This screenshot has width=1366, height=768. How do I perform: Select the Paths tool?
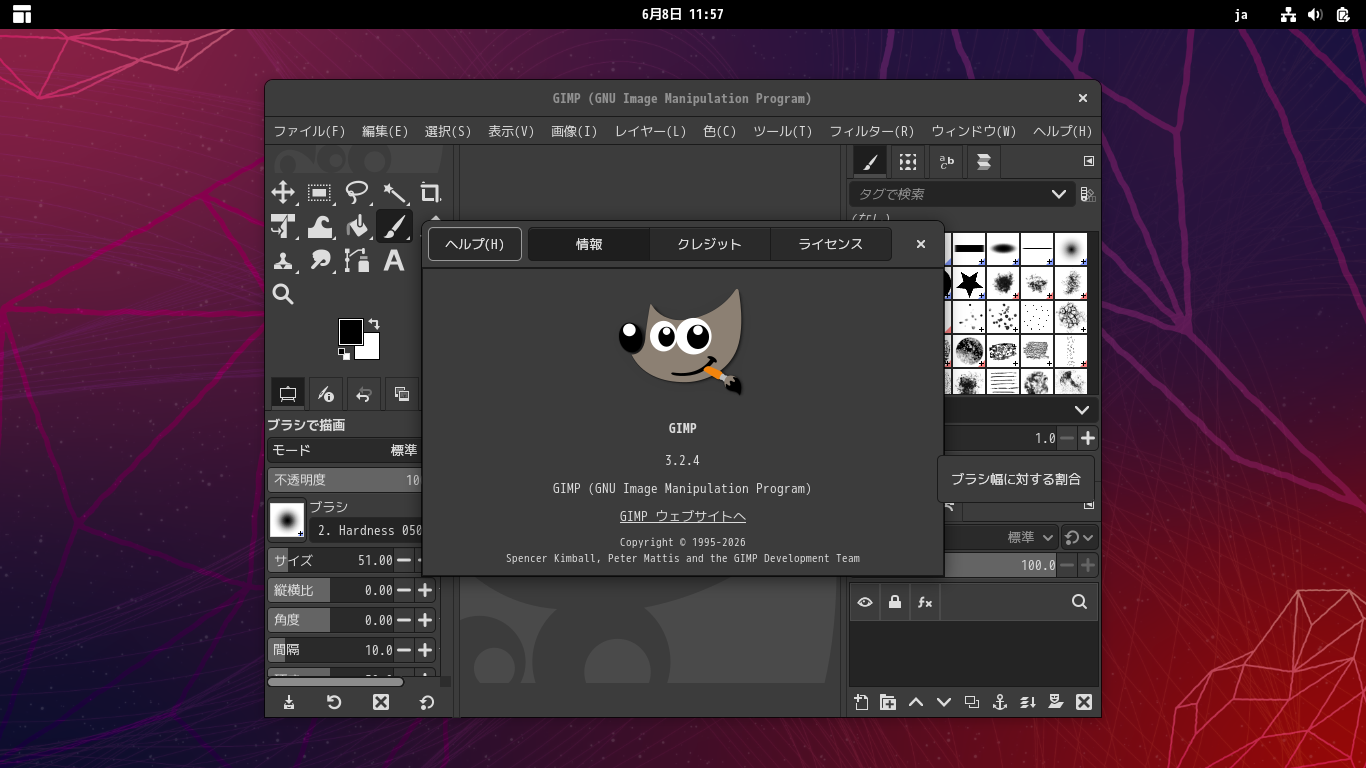point(357,261)
